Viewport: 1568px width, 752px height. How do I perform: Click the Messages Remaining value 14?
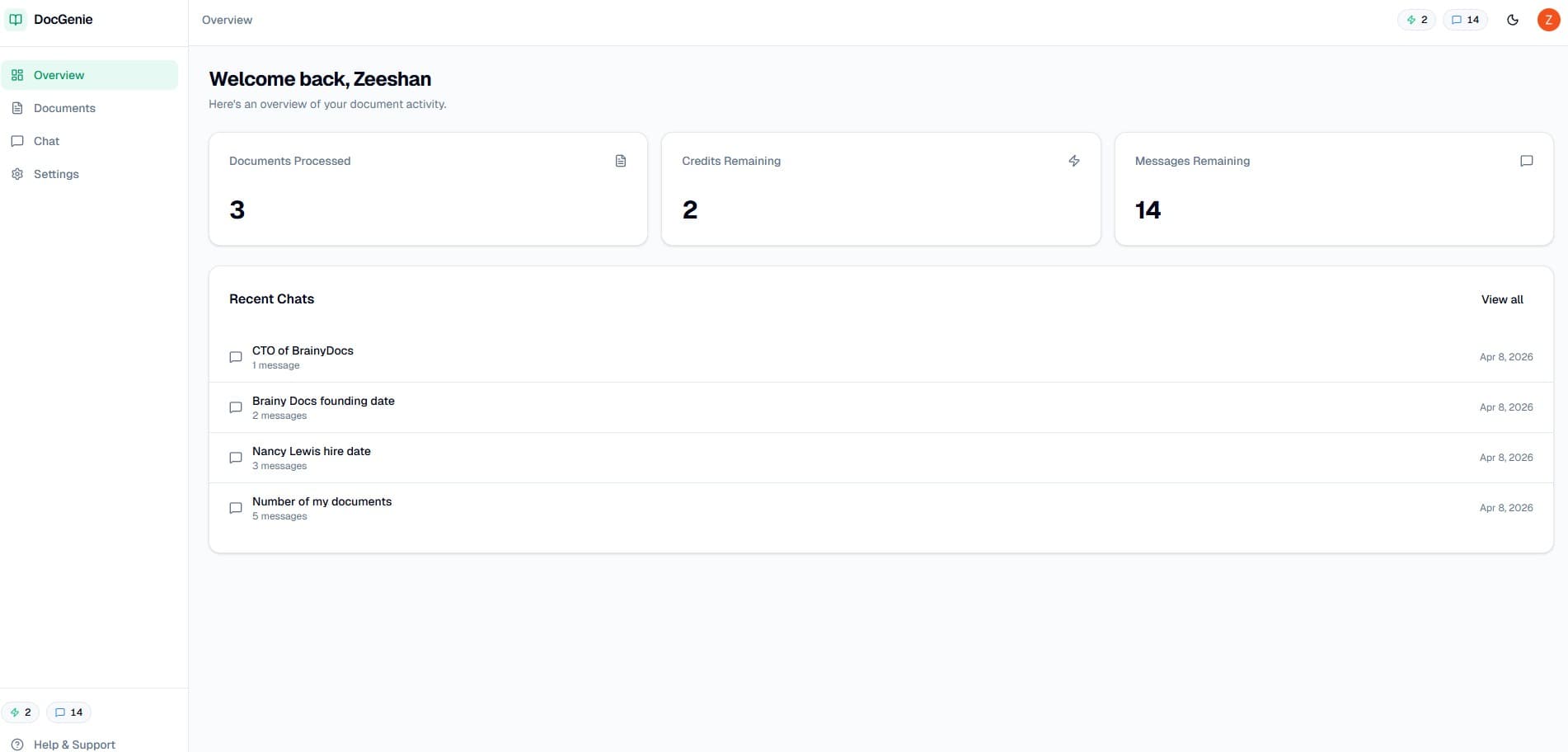point(1148,210)
